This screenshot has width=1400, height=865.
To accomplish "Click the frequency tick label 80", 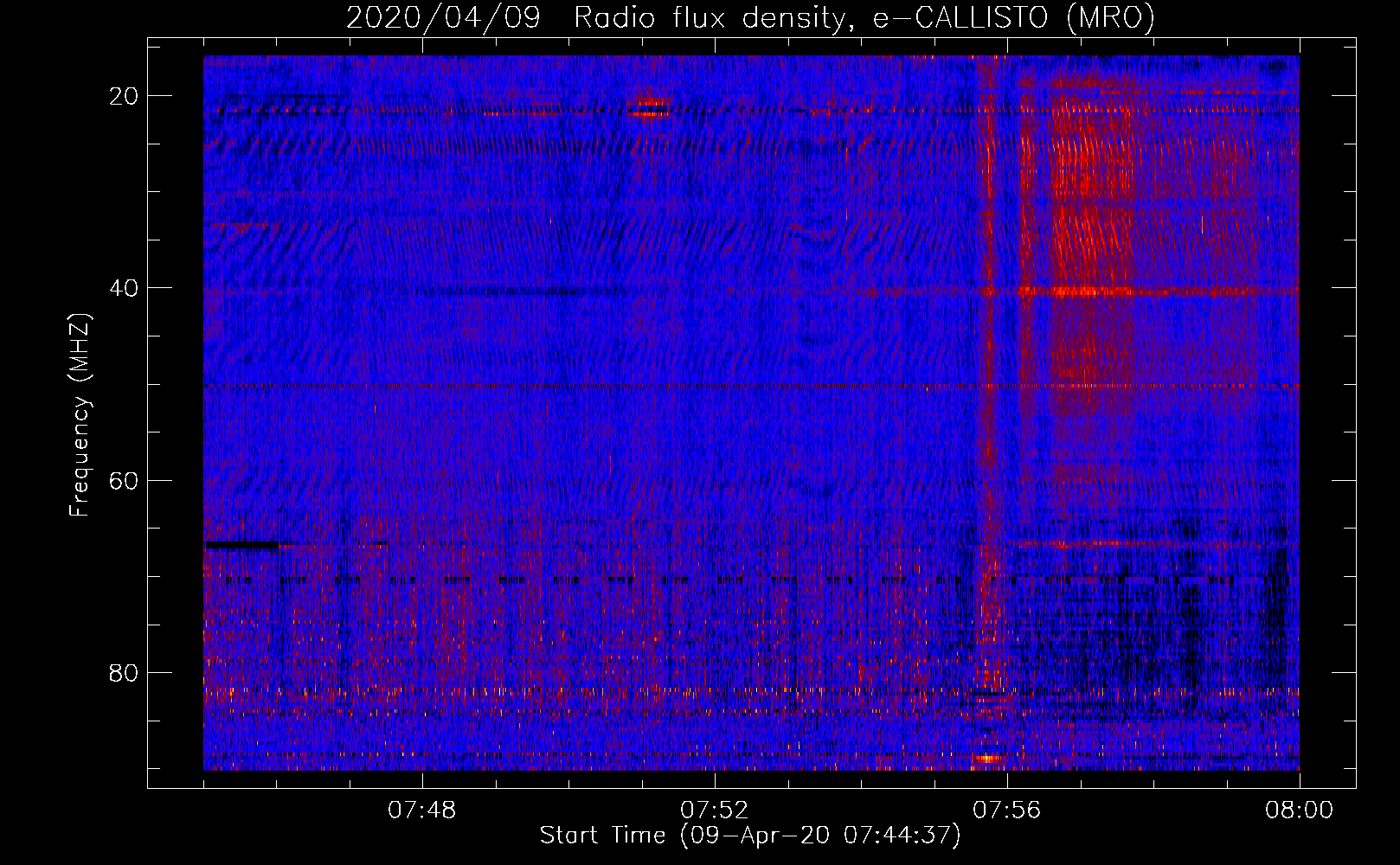I will [125, 672].
